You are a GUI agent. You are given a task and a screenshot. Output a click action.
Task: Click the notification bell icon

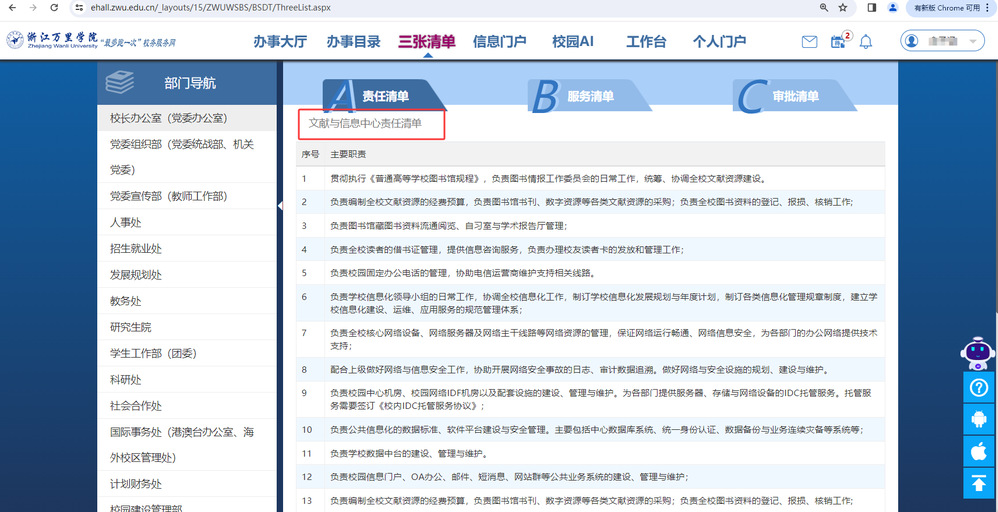coord(866,42)
